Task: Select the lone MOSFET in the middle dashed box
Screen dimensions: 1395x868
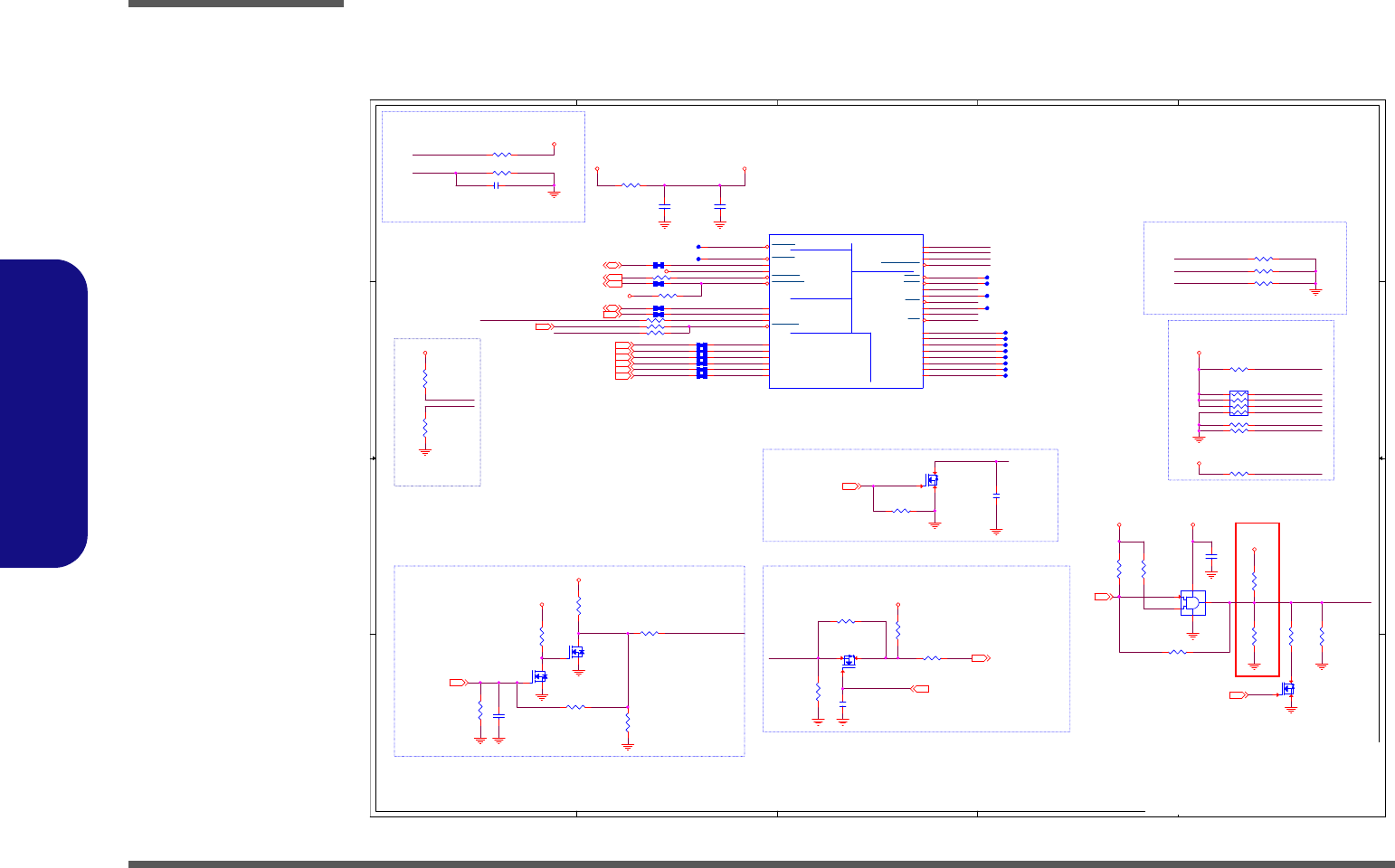Action: (x=931, y=480)
